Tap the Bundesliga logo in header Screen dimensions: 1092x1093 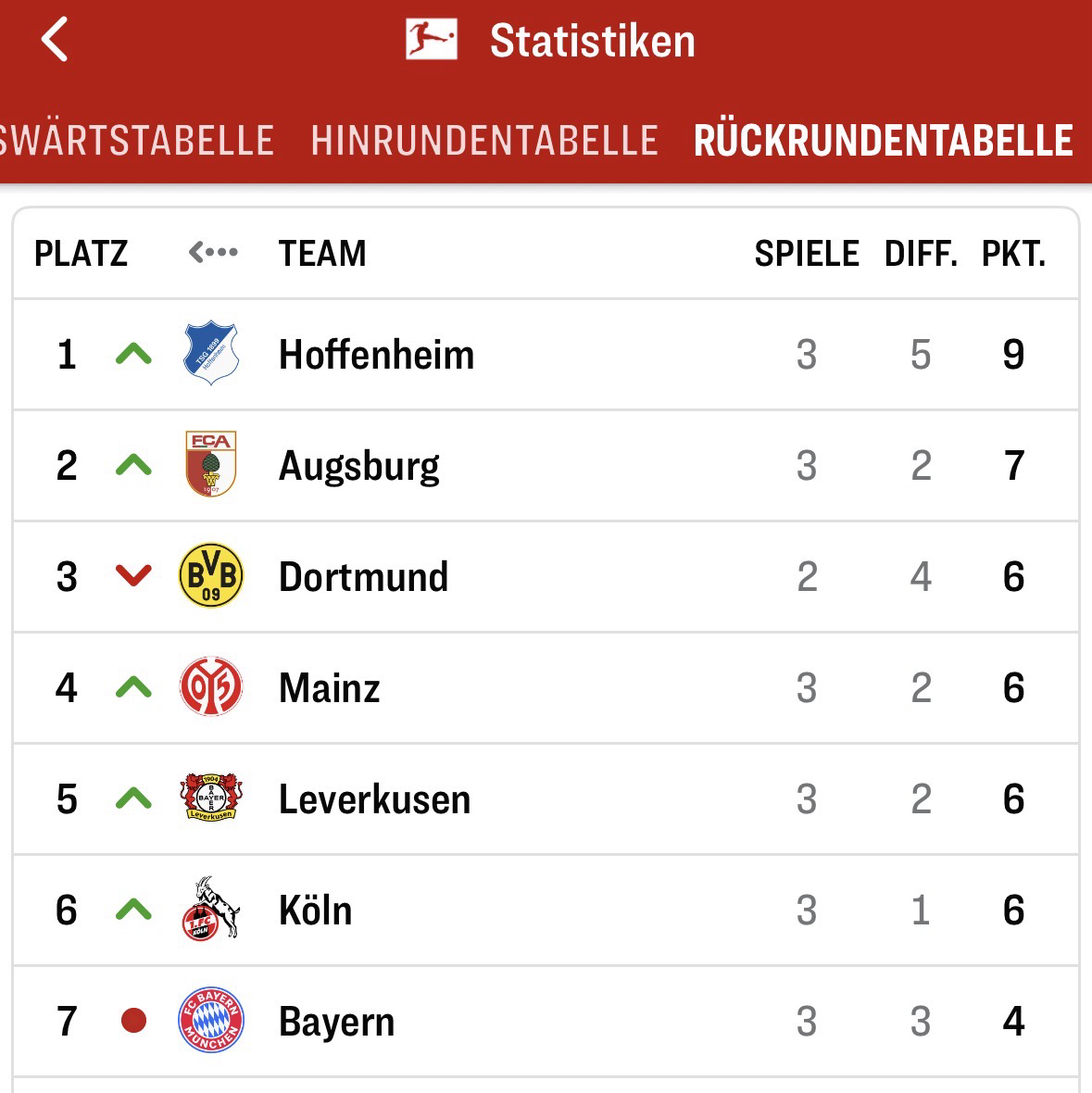pos(431,41)
